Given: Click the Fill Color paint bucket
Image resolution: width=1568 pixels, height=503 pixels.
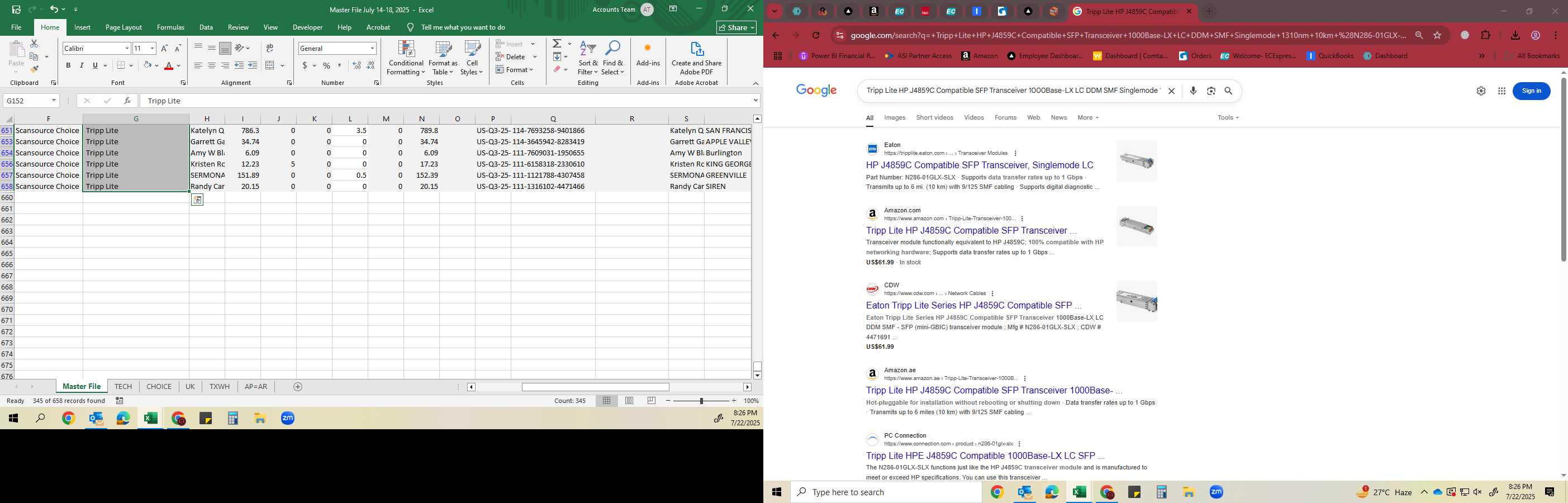Looking at the screenshot, I should tap(147, 65).
